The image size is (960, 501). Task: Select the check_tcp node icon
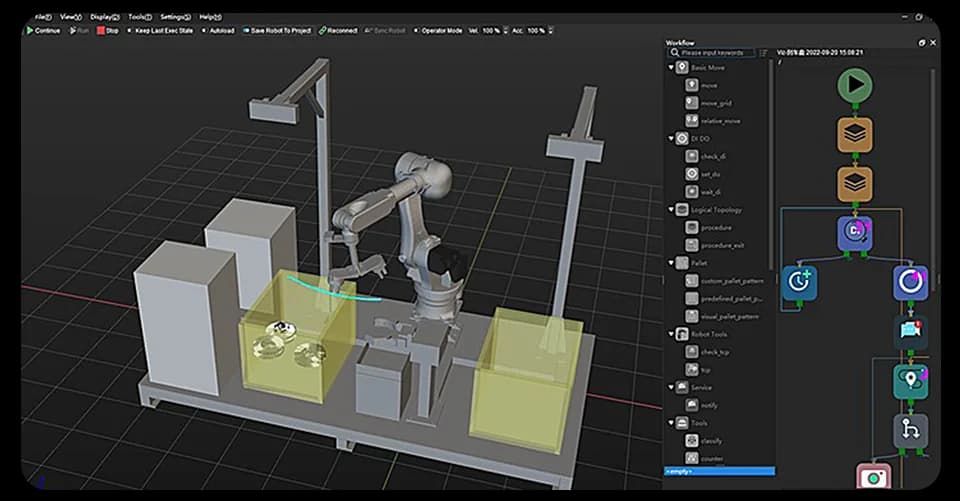(692, 352)
